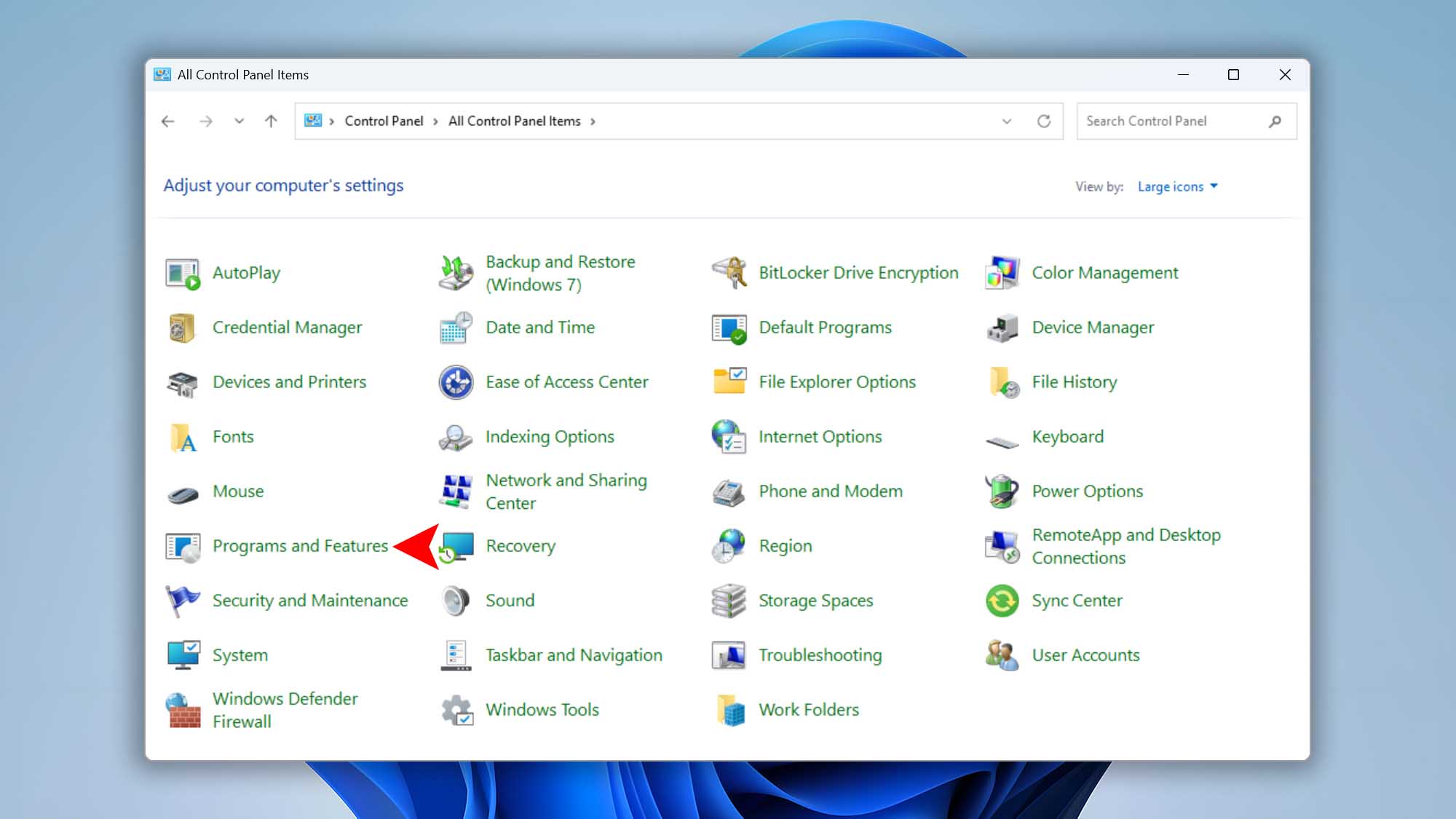Expand chevron after All Control Panel Items
Screen dimensions: 1456x819
click(593, 122)
